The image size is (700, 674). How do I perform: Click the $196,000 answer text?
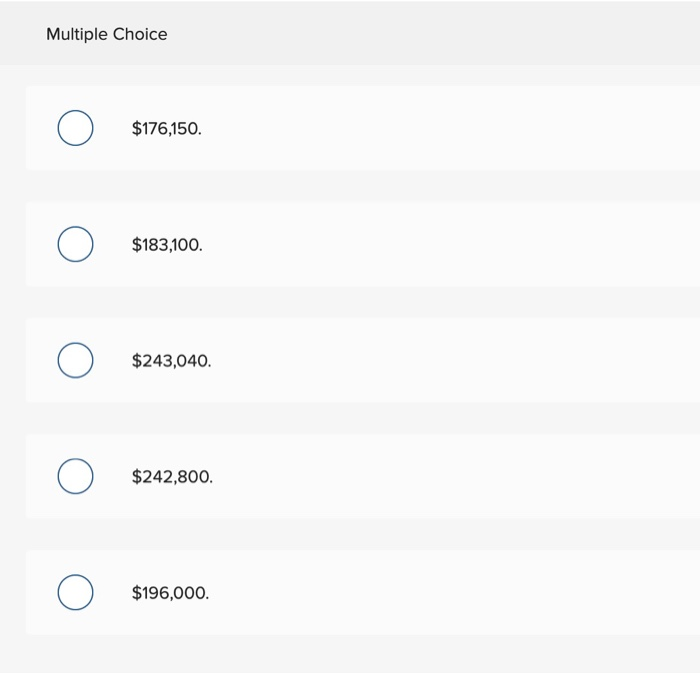point(170,593)
